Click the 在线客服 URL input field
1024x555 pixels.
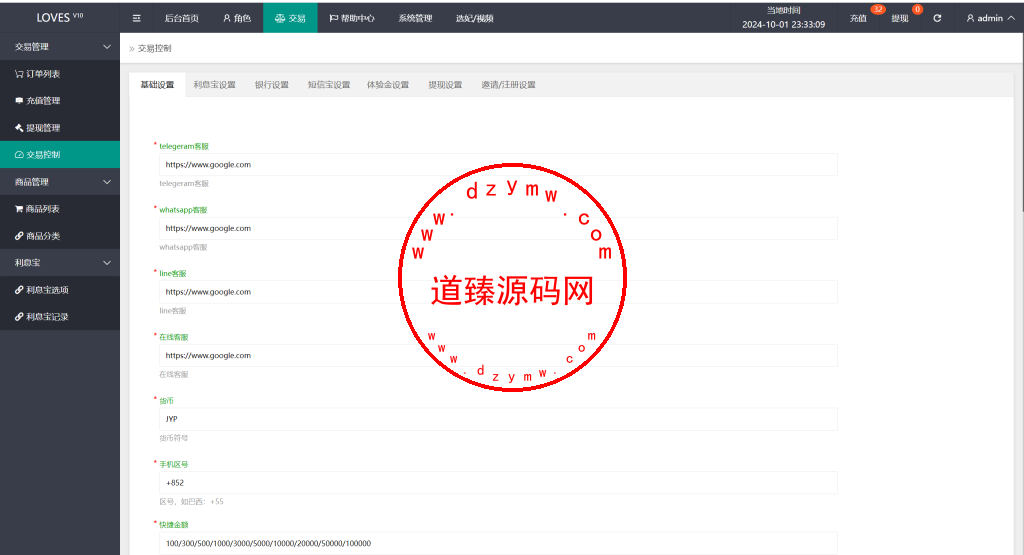498,356
